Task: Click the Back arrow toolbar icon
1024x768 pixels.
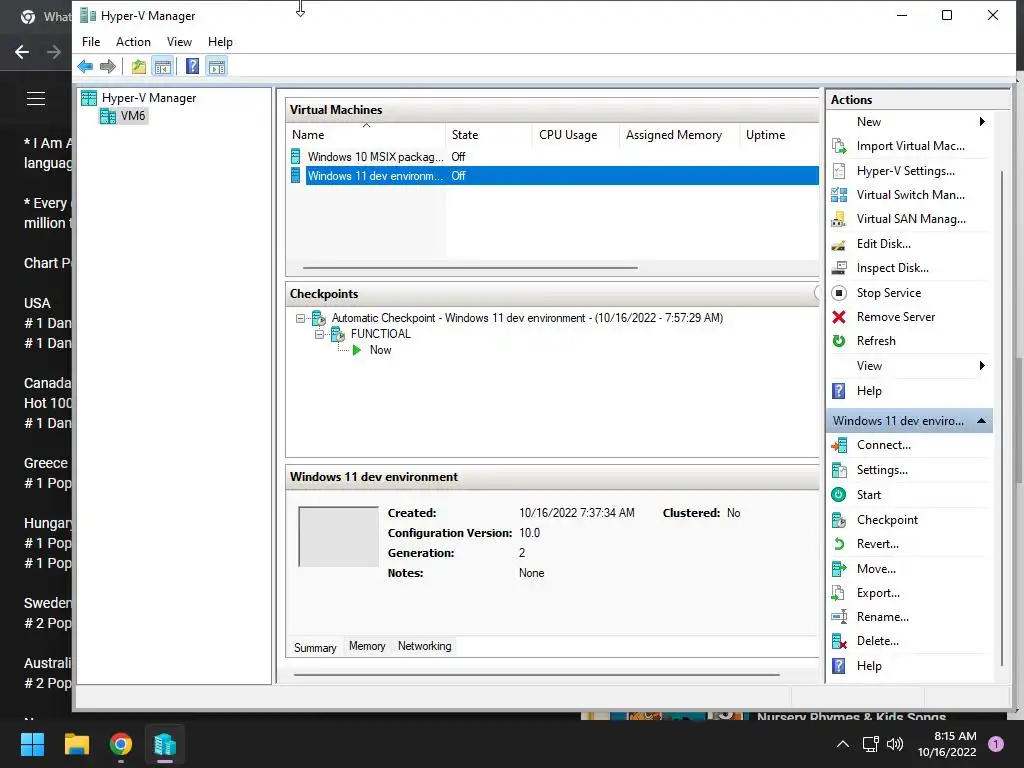Action: coord(85,66)
